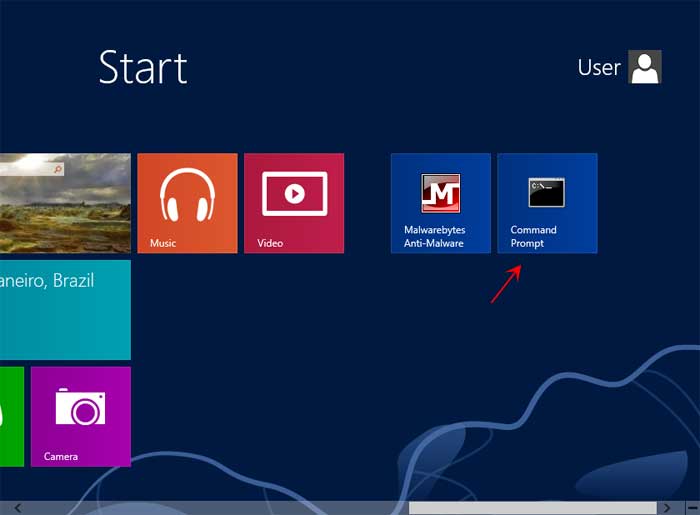Click the horizontal scrollbar thumb
700x515 pixels.
pos(533,508)
